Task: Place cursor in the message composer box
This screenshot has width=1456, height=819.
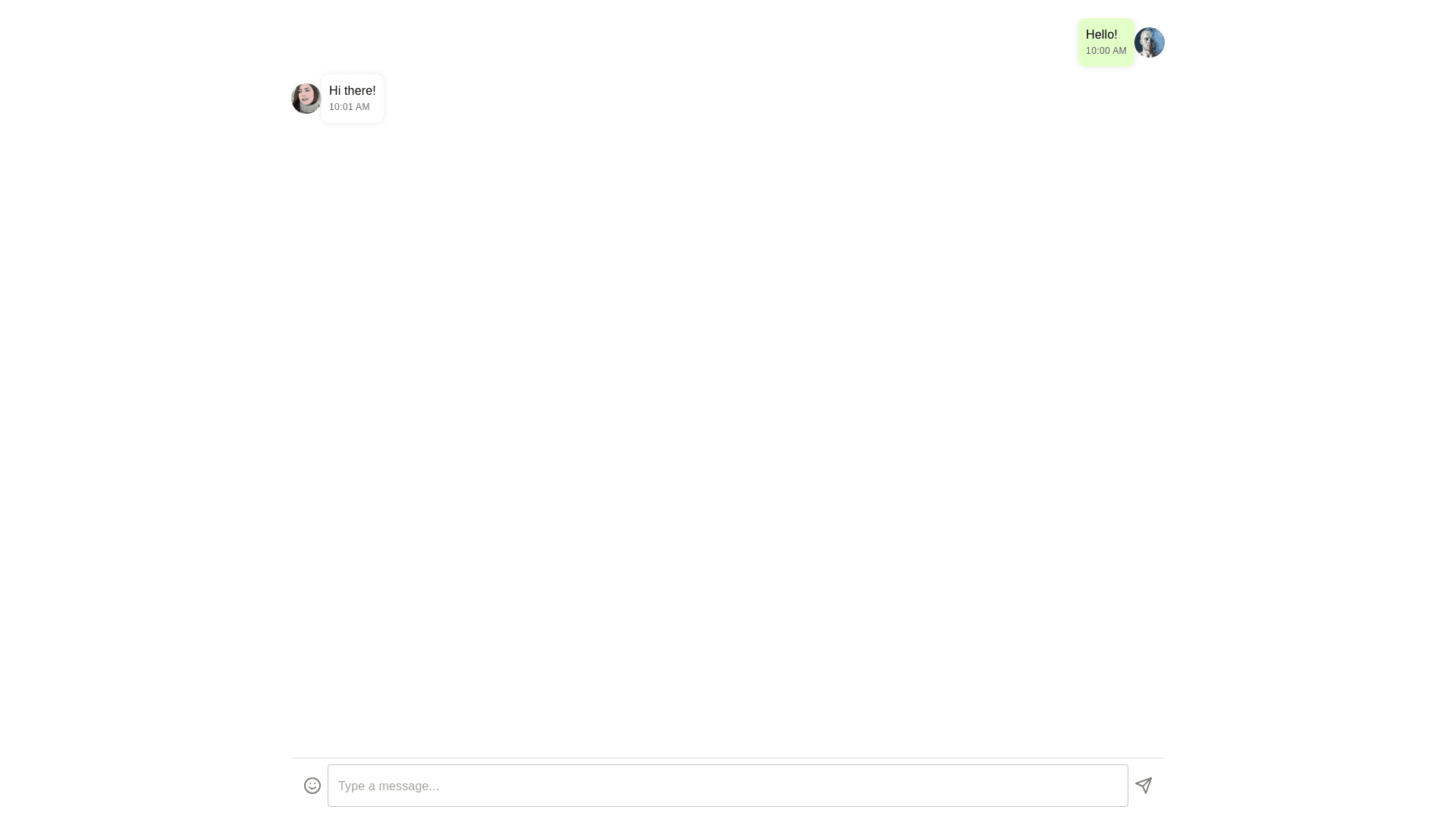Action: click(x=728, y=786)
